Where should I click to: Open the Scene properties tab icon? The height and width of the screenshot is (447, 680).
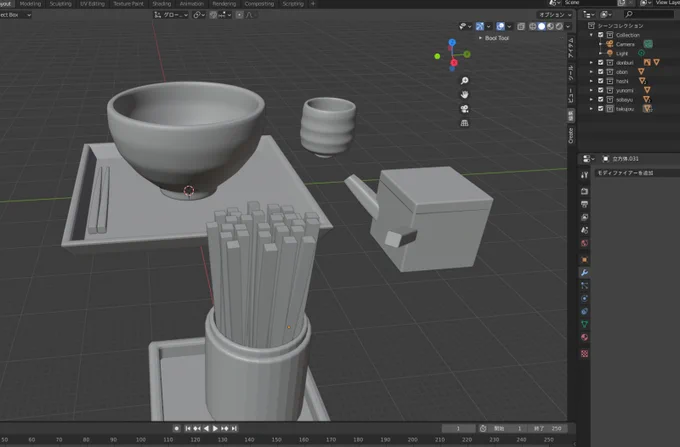click(x=585, y=230)
